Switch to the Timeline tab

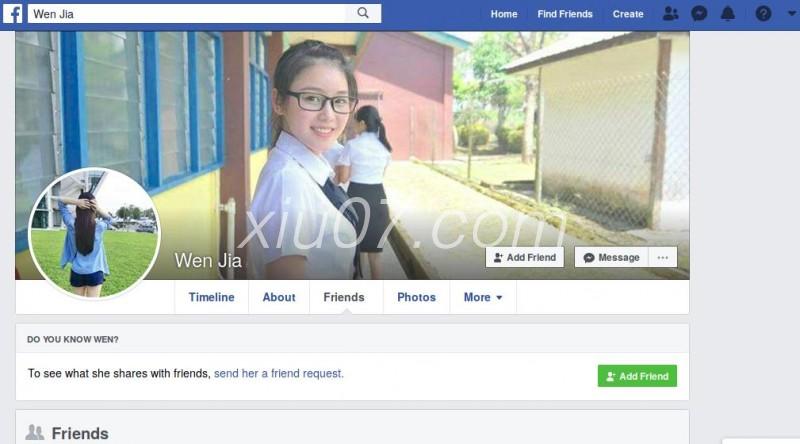(211, 297)
